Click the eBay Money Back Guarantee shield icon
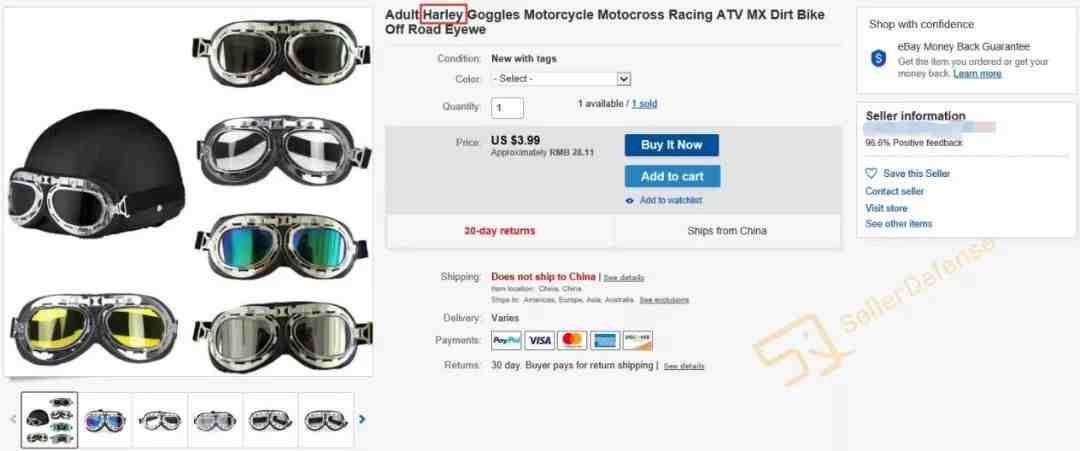The width and height of the screenshot is (1080, 451). click(x=879, y=59)
